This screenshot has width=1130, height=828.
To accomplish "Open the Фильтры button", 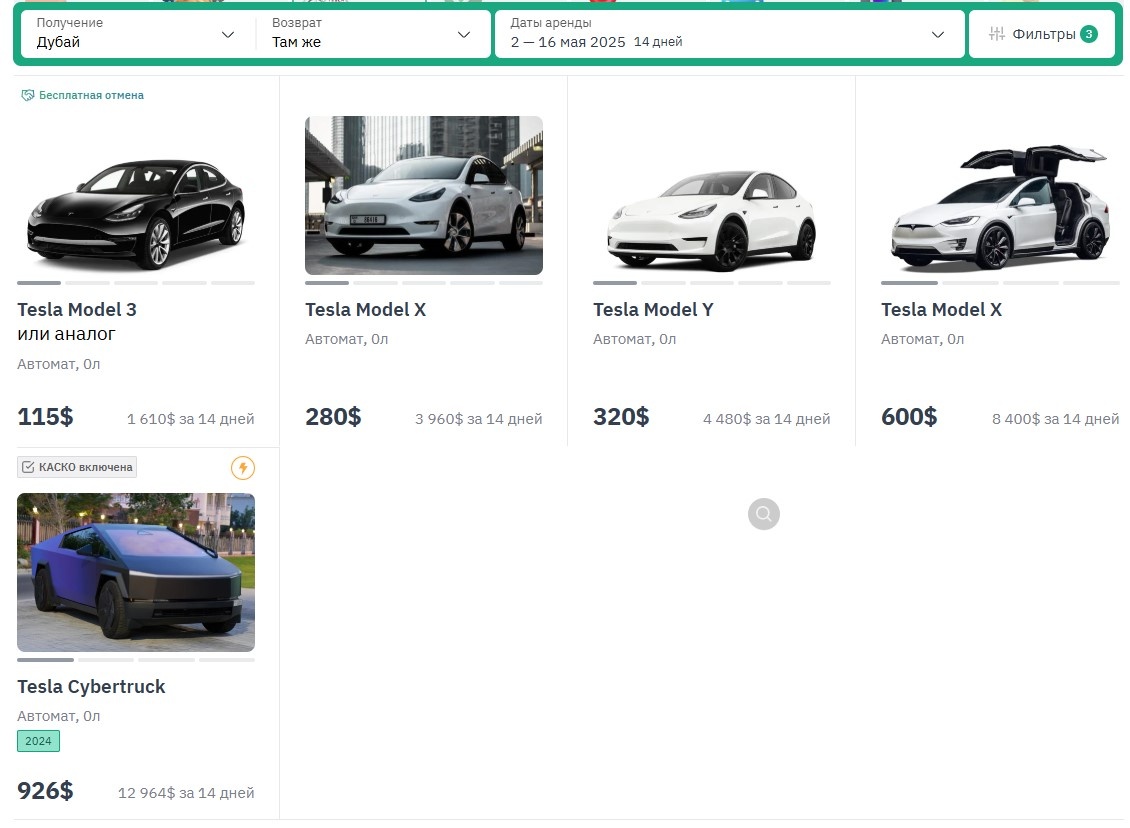I will coord(1042,33).
